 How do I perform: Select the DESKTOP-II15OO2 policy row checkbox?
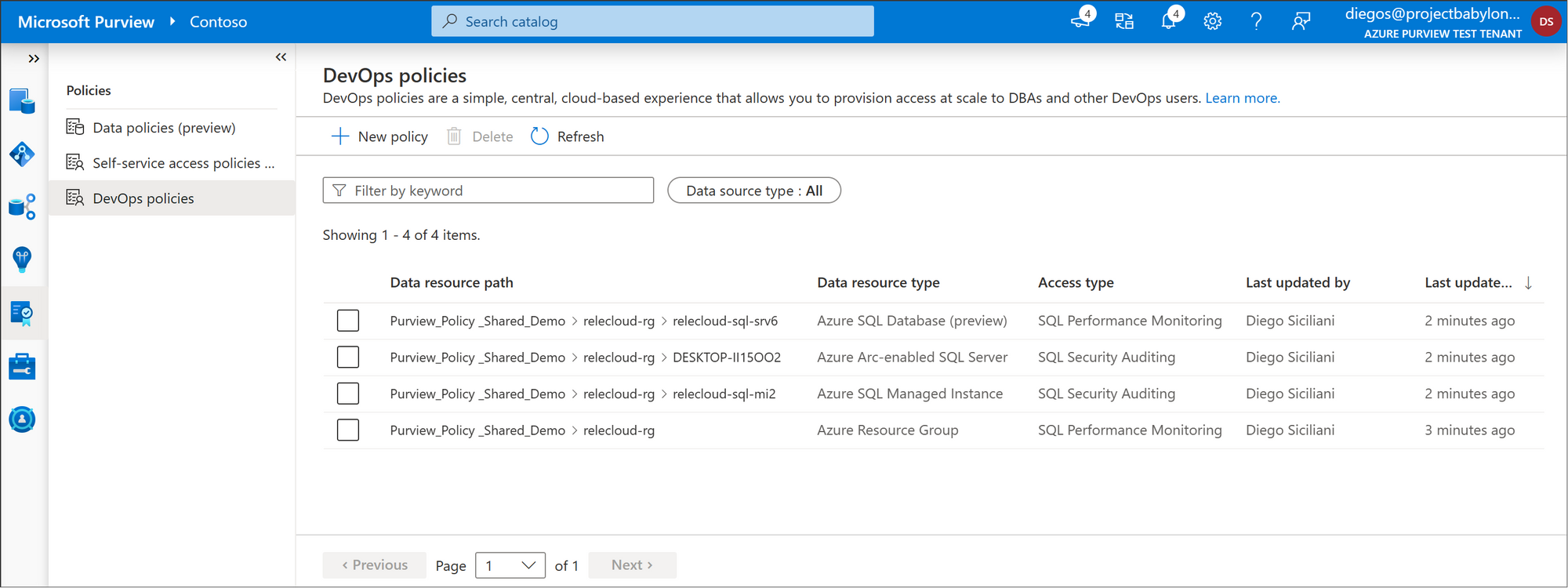click(348, 358)
